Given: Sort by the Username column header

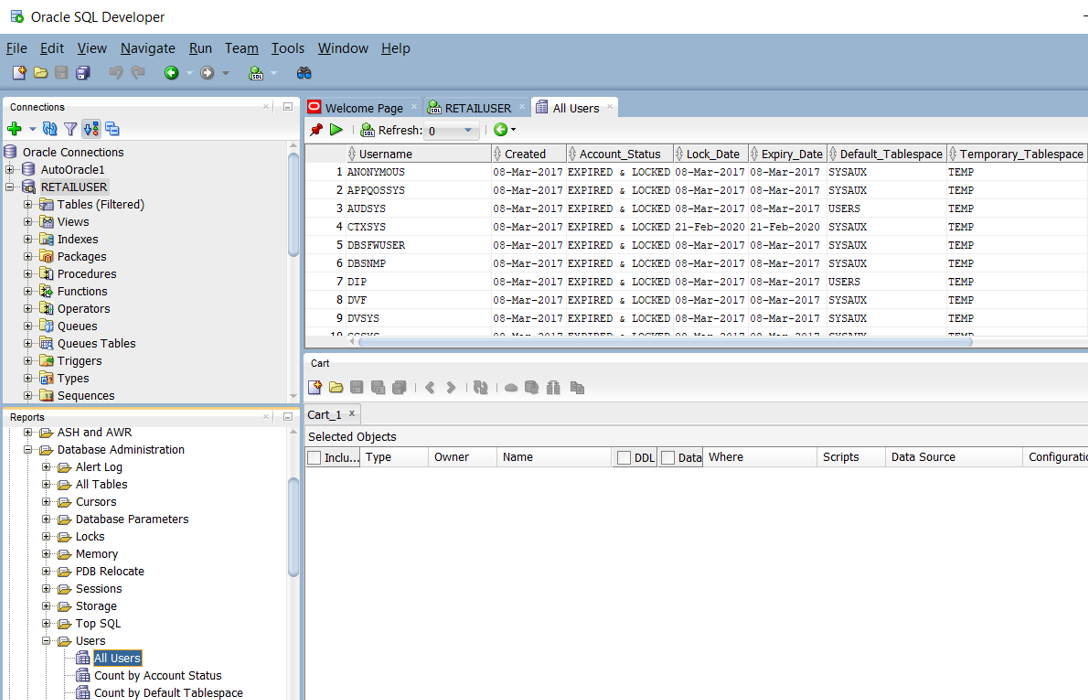Looking at the screenshot, I should click(386, 154).
